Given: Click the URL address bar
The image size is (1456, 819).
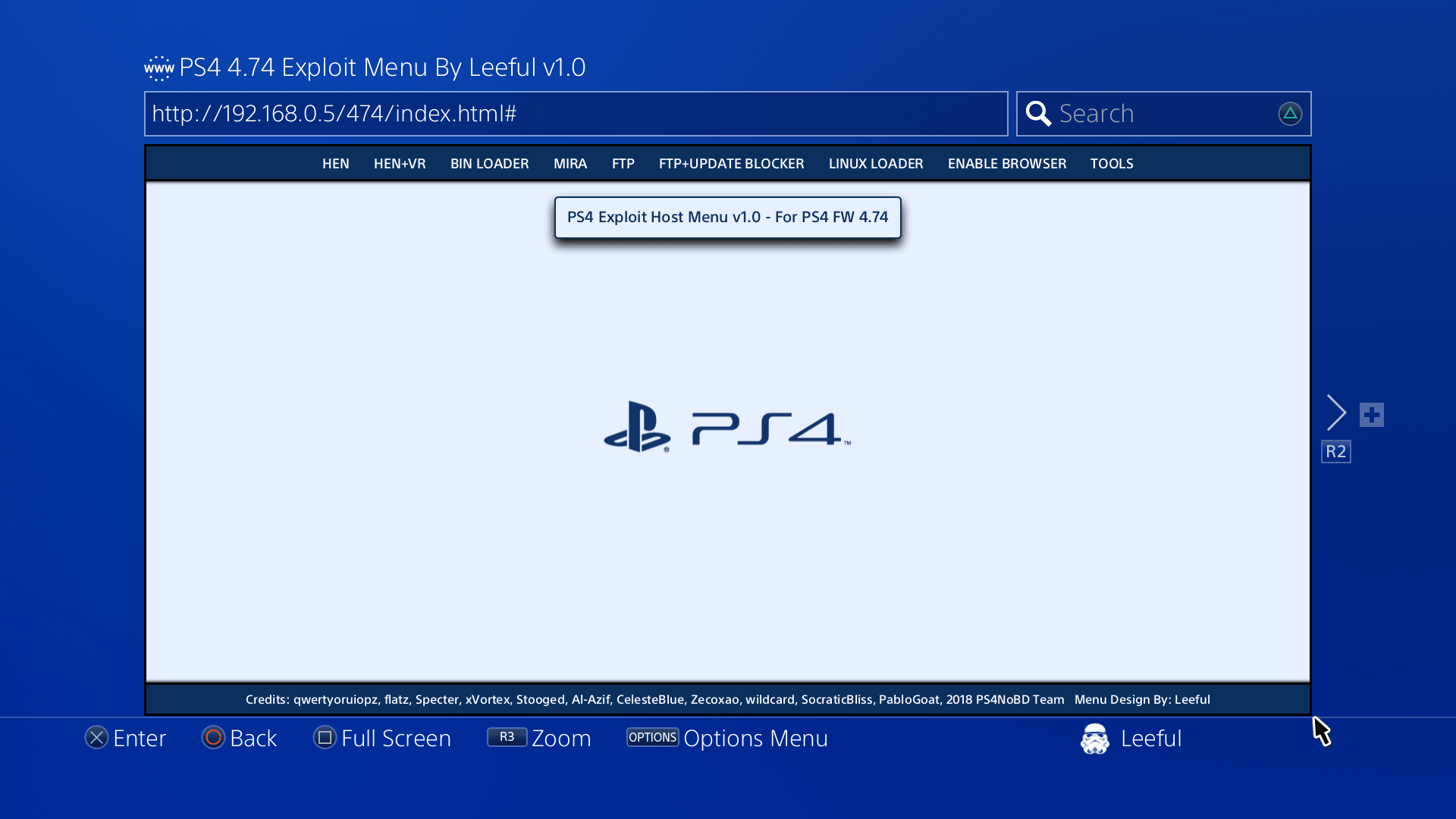Looking at the screenshot, I should coord(576,114).
